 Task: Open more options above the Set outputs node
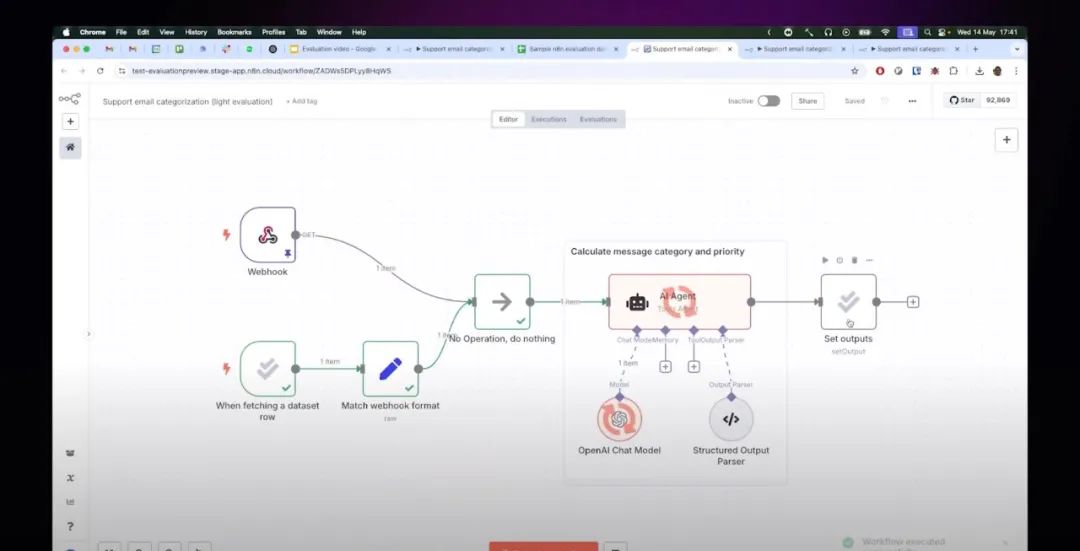[x=869, y=260]
